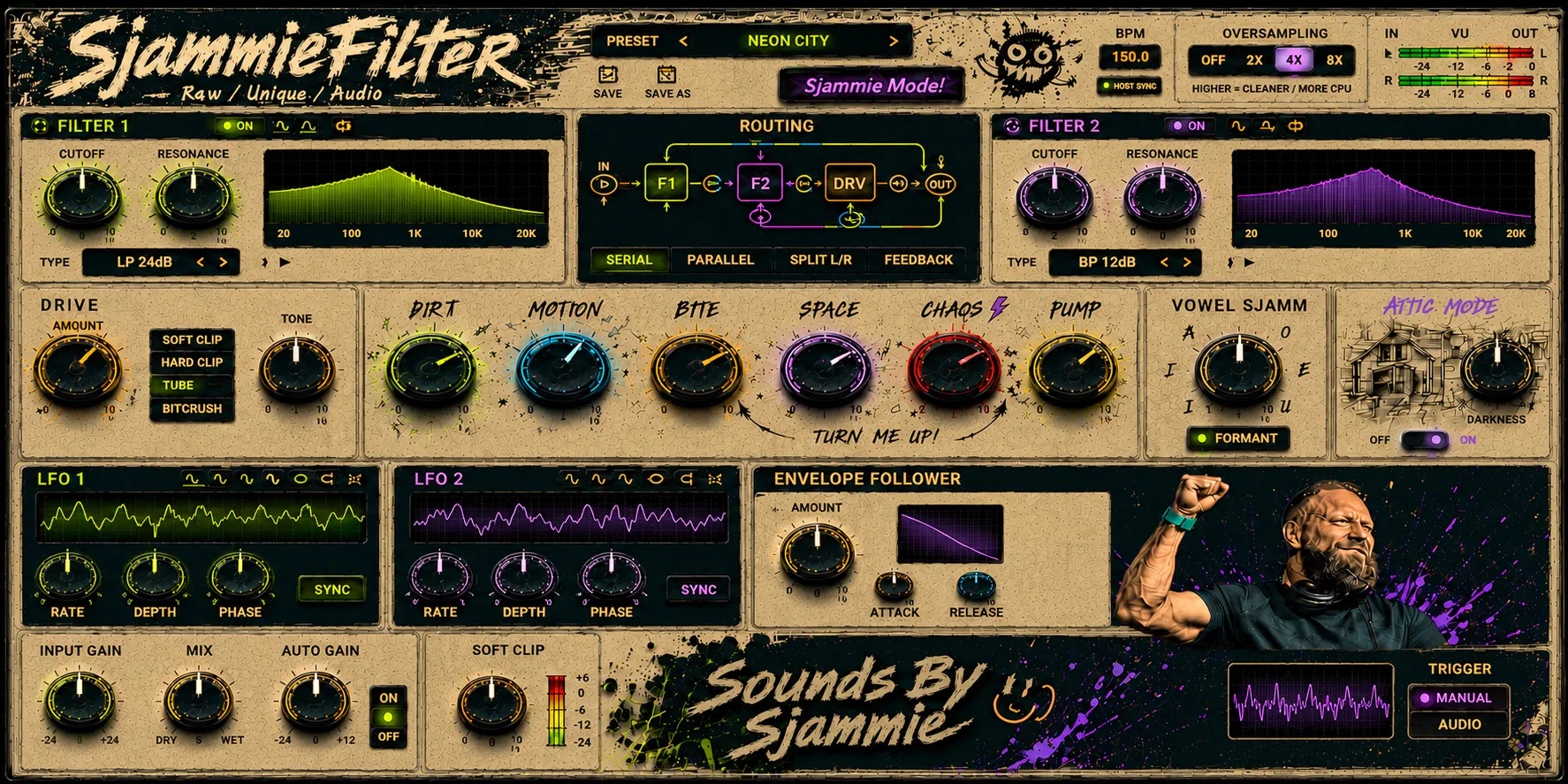Screen dimensions: 1568x784
Task: Click the Filter 1 bell curve shape icon
Action: (308, 126)
